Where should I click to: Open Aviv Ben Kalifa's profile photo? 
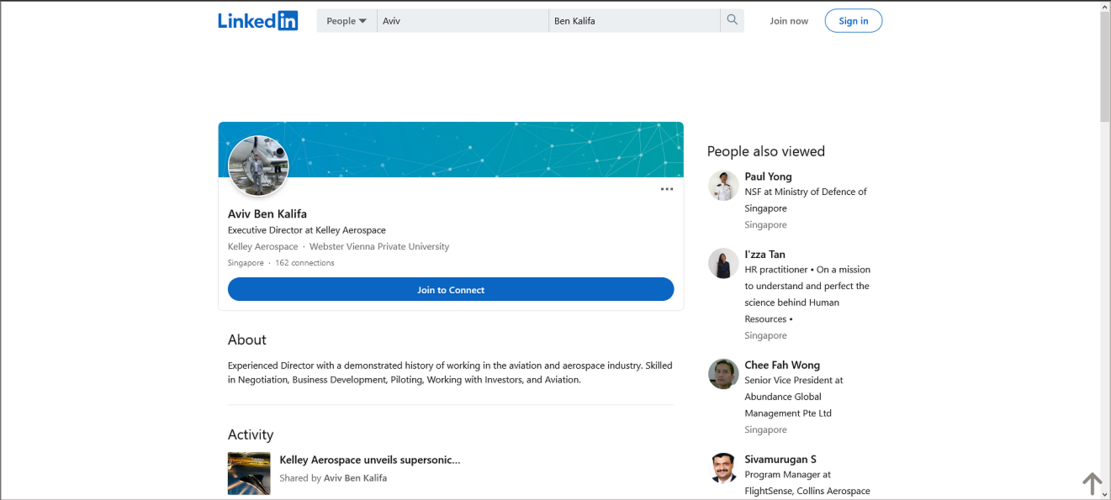259,166
